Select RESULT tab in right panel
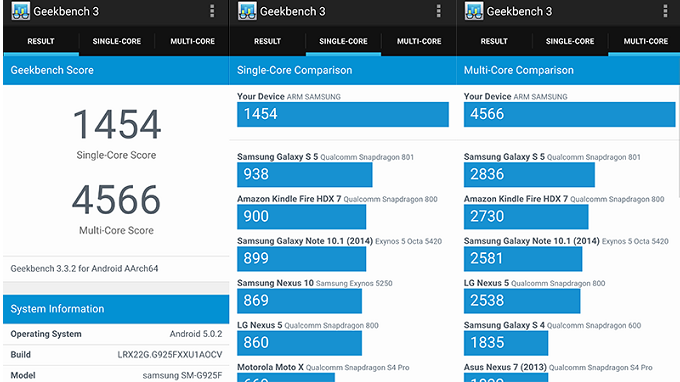The width and height of the screenshot is (680, 382). click(x=494, y=41)
